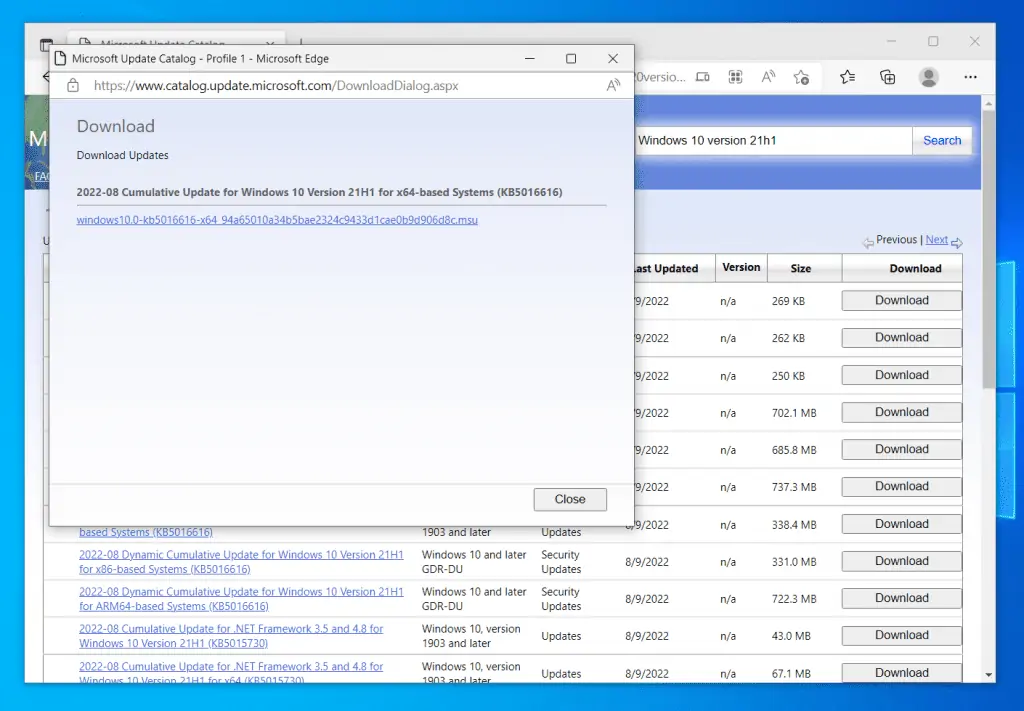Screen dimensions: 1024x711
Task: Click the lock icon in dialog address bar
Action: 73,86
